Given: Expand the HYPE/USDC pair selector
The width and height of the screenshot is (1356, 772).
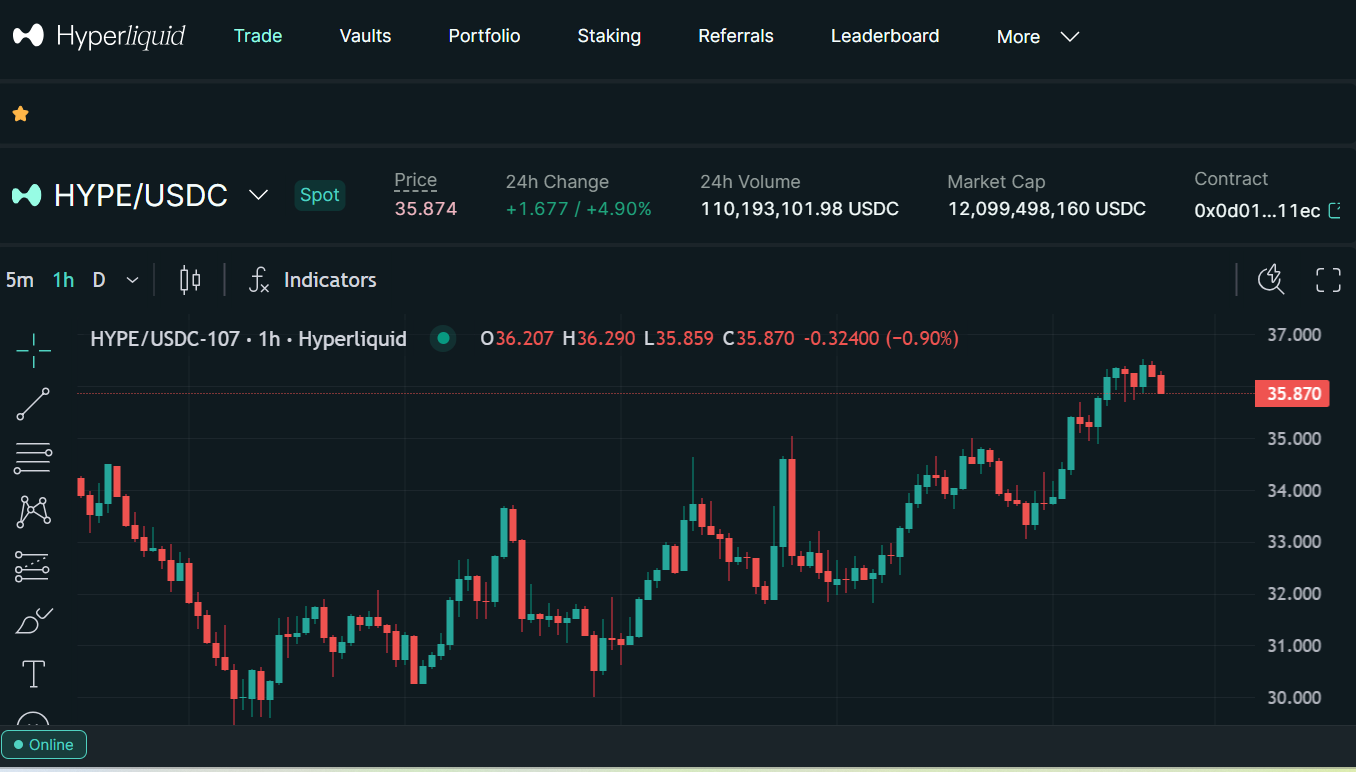Looking at the screenshot, I should [258, 195].
